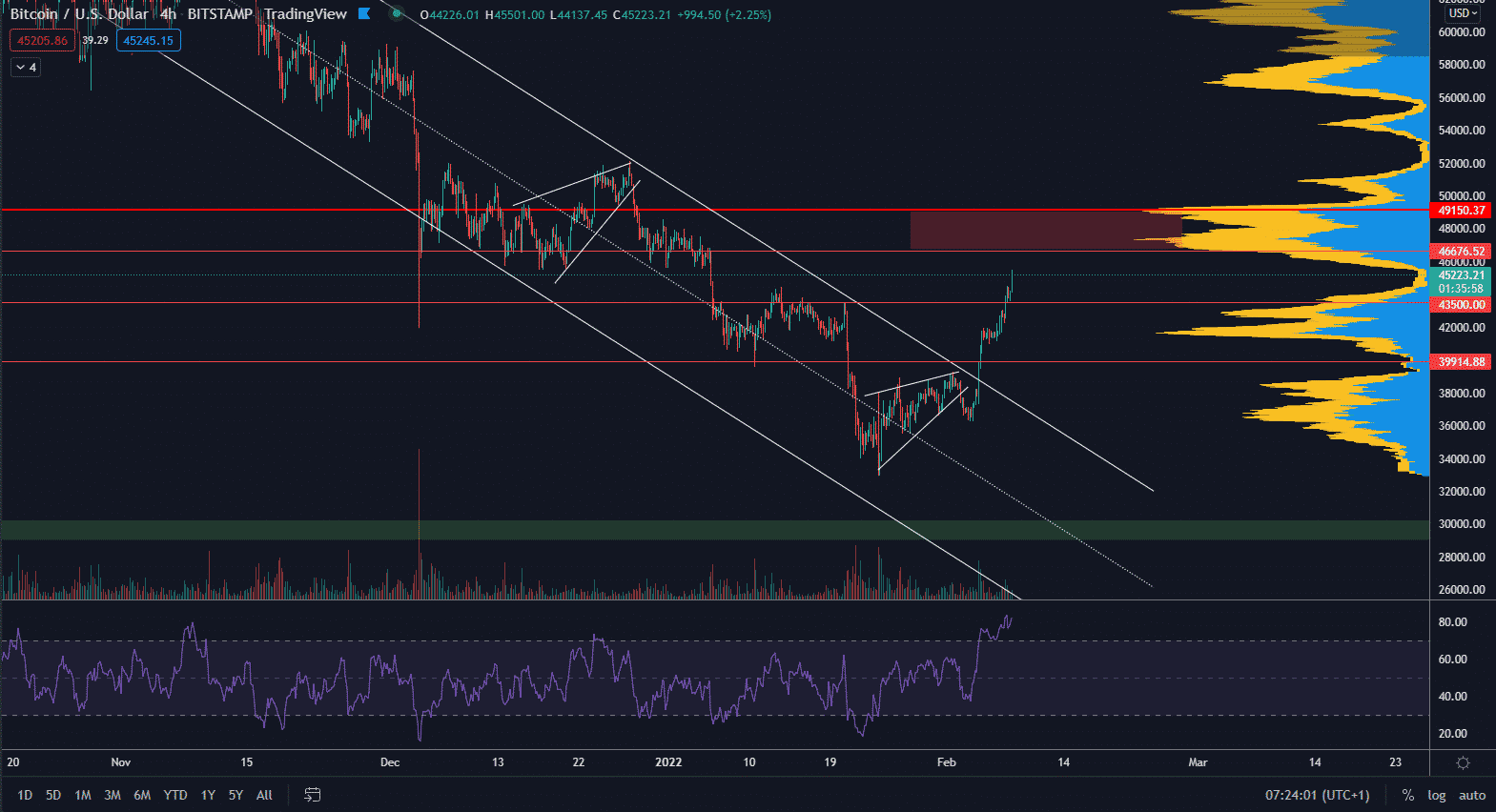The height and width of the screenshot is (812, 1496).
Task: Click the blue flag icon beside TradingView
Action: 364,14
